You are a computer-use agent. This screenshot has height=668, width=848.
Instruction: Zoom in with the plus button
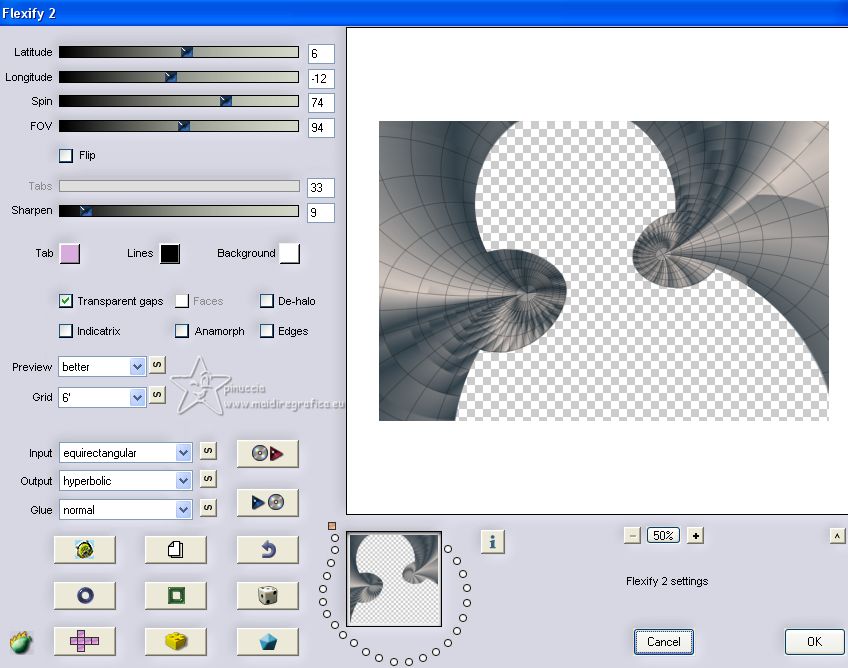coord(695,536)
